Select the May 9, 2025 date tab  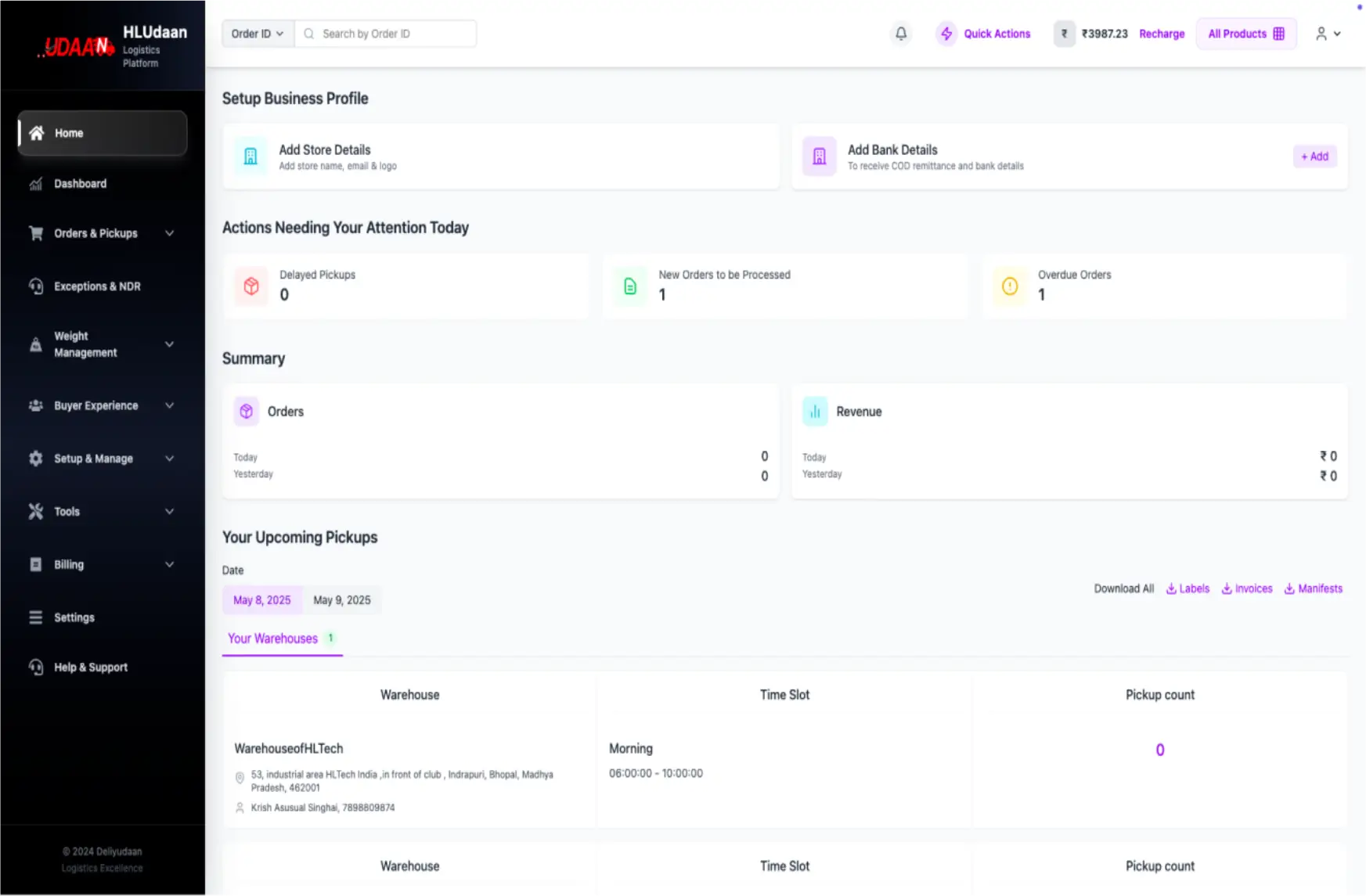tap(342, 600)
